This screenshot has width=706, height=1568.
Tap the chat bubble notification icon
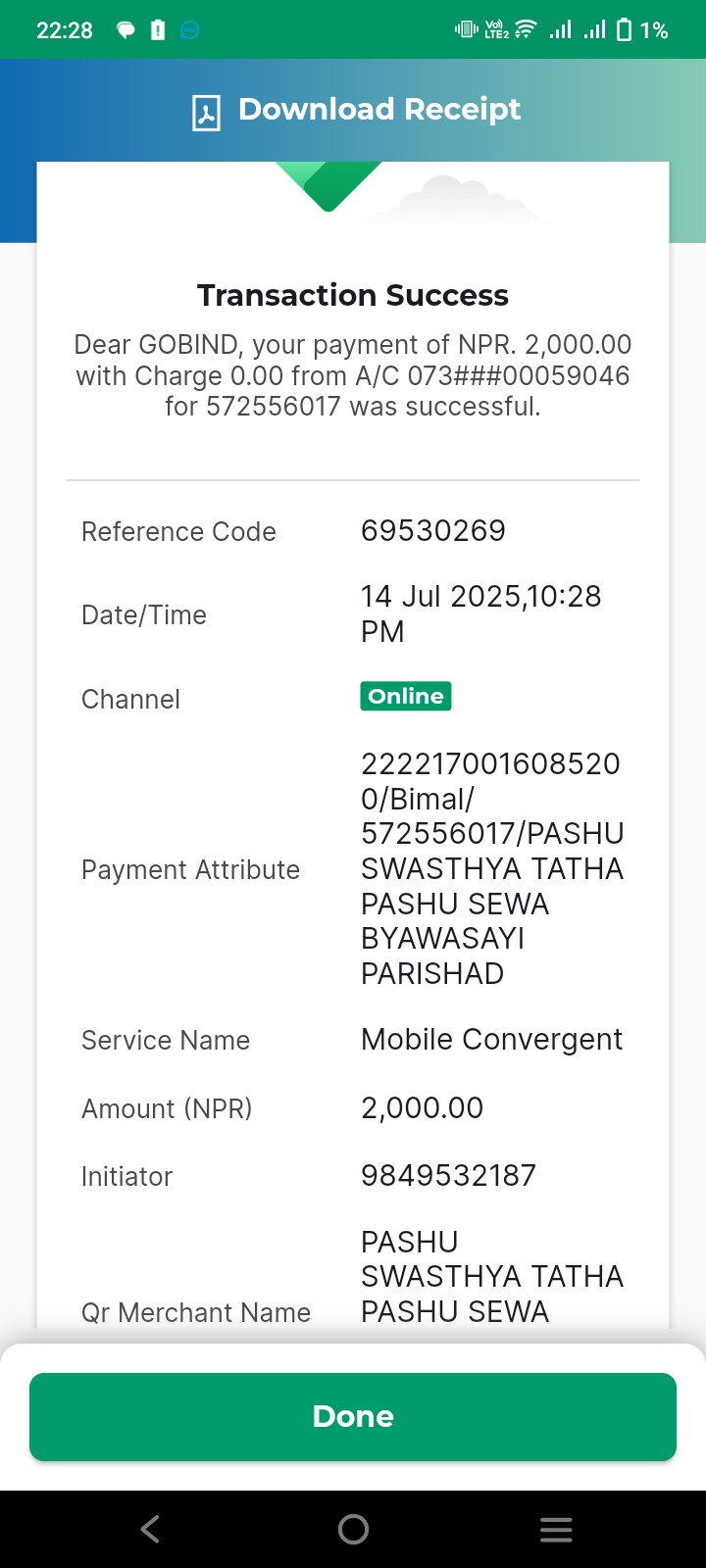pos(126,30)
